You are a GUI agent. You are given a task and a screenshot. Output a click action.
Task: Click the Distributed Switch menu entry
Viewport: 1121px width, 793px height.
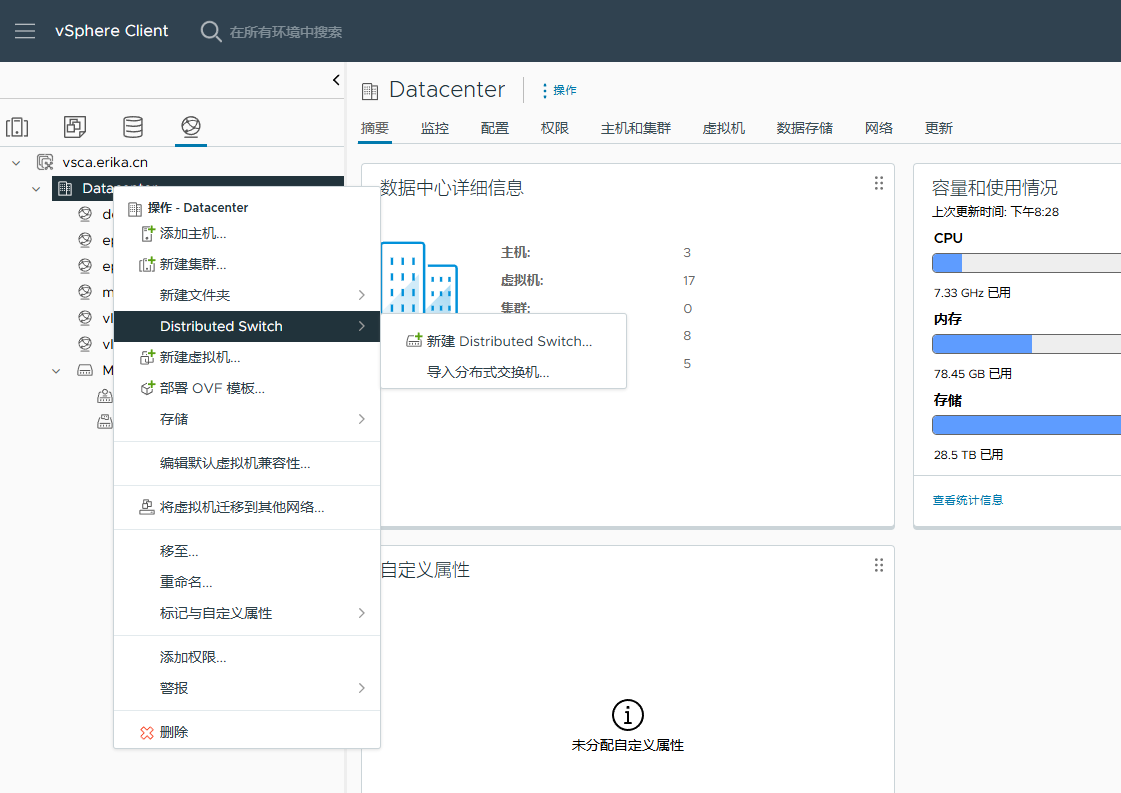247,326
